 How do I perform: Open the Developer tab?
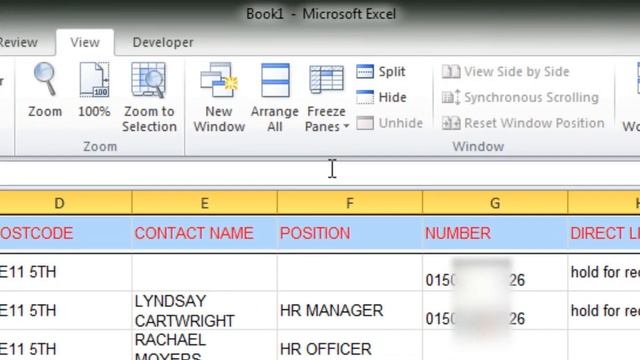pyautogui.click(x=163, y=42)
